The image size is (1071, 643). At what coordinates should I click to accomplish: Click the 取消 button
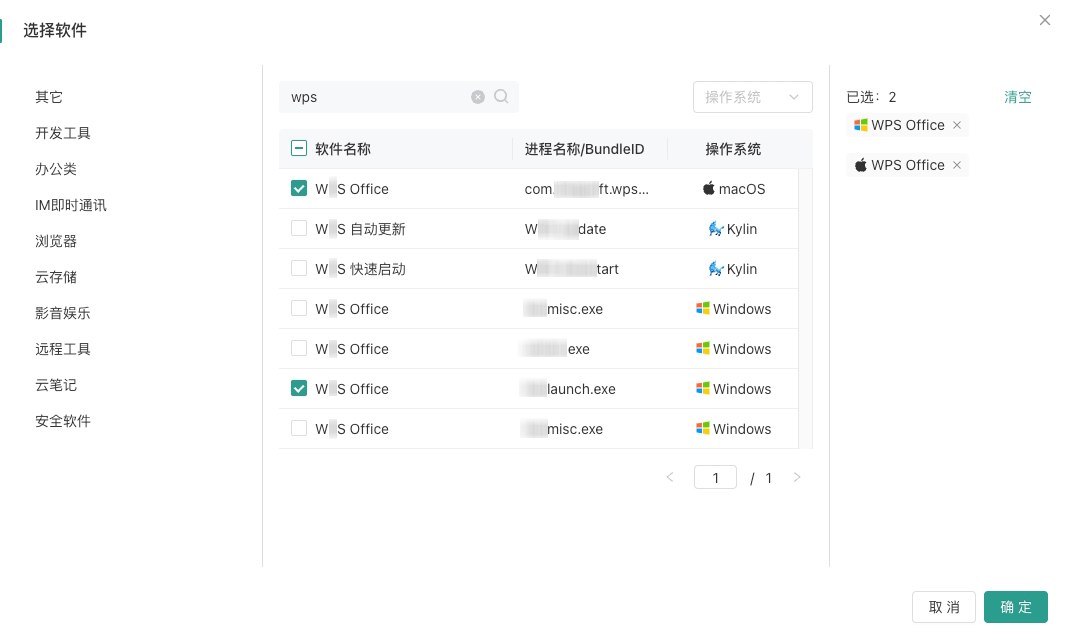[943, 607]
